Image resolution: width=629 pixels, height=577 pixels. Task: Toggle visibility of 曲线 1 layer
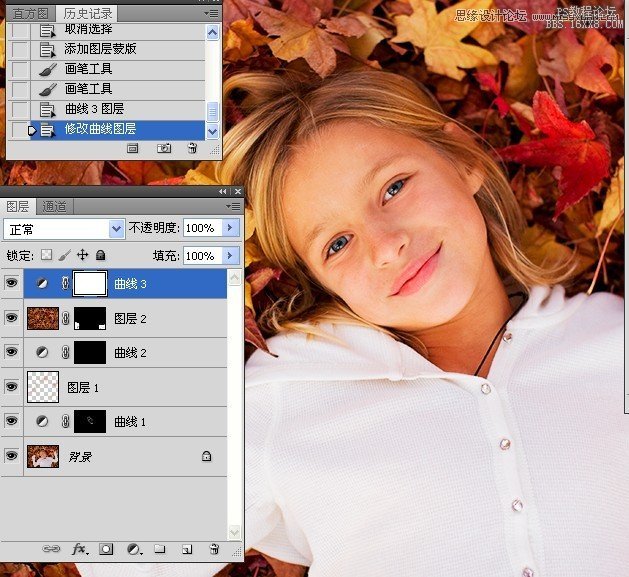(x=12, y=421)
